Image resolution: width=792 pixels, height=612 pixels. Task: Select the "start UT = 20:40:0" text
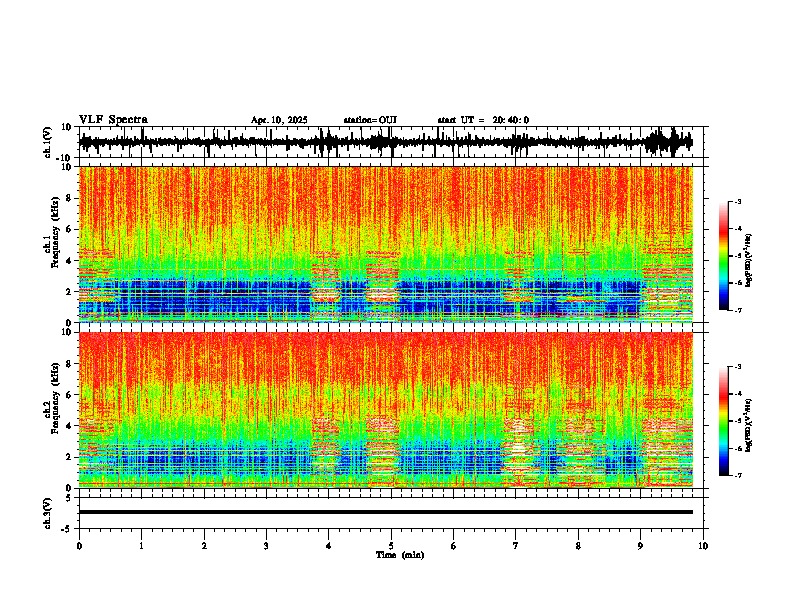tap(483, 120)
